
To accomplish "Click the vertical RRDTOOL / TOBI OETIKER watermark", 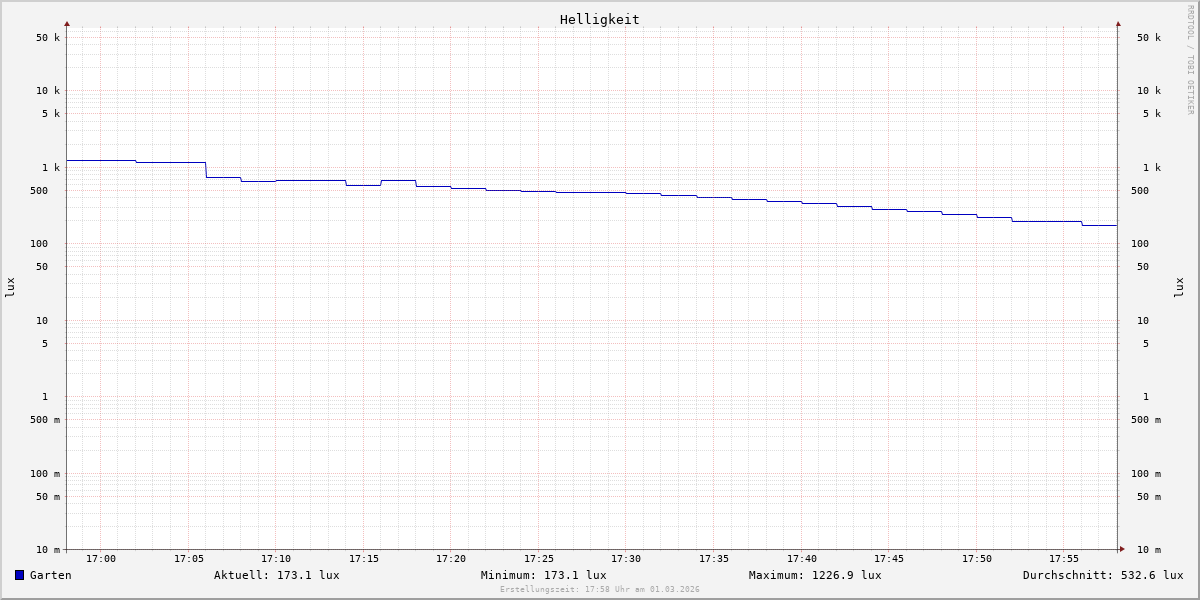I will click(x=1190, y=59).
